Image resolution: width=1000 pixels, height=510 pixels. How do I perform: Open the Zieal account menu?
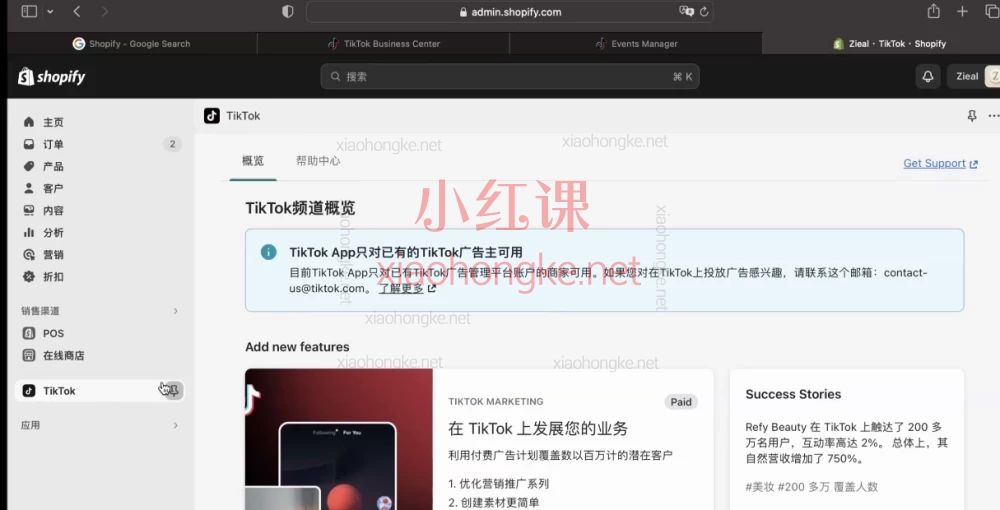pos(974,76)
